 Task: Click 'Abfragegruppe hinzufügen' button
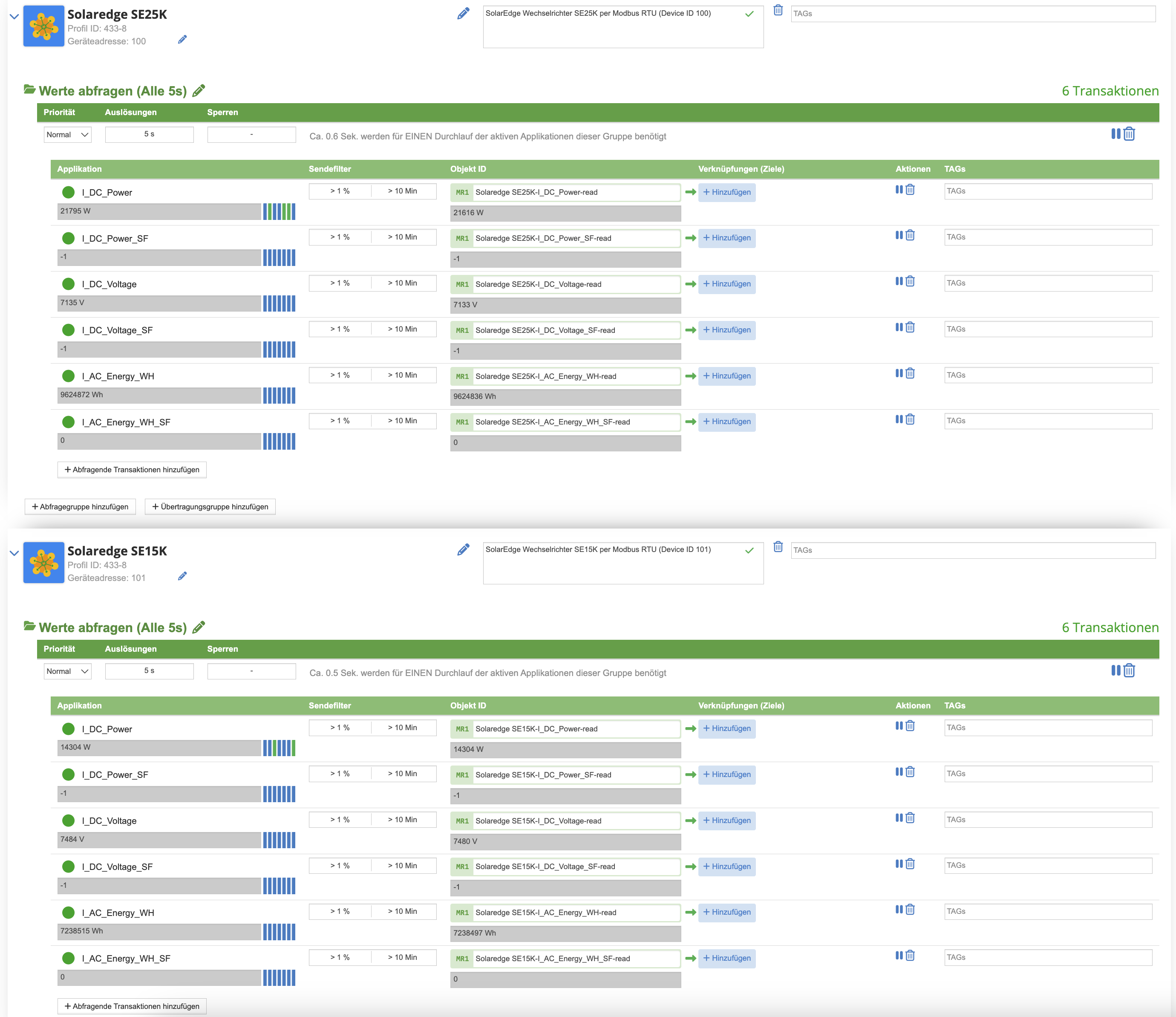click(x=80, y=506)
